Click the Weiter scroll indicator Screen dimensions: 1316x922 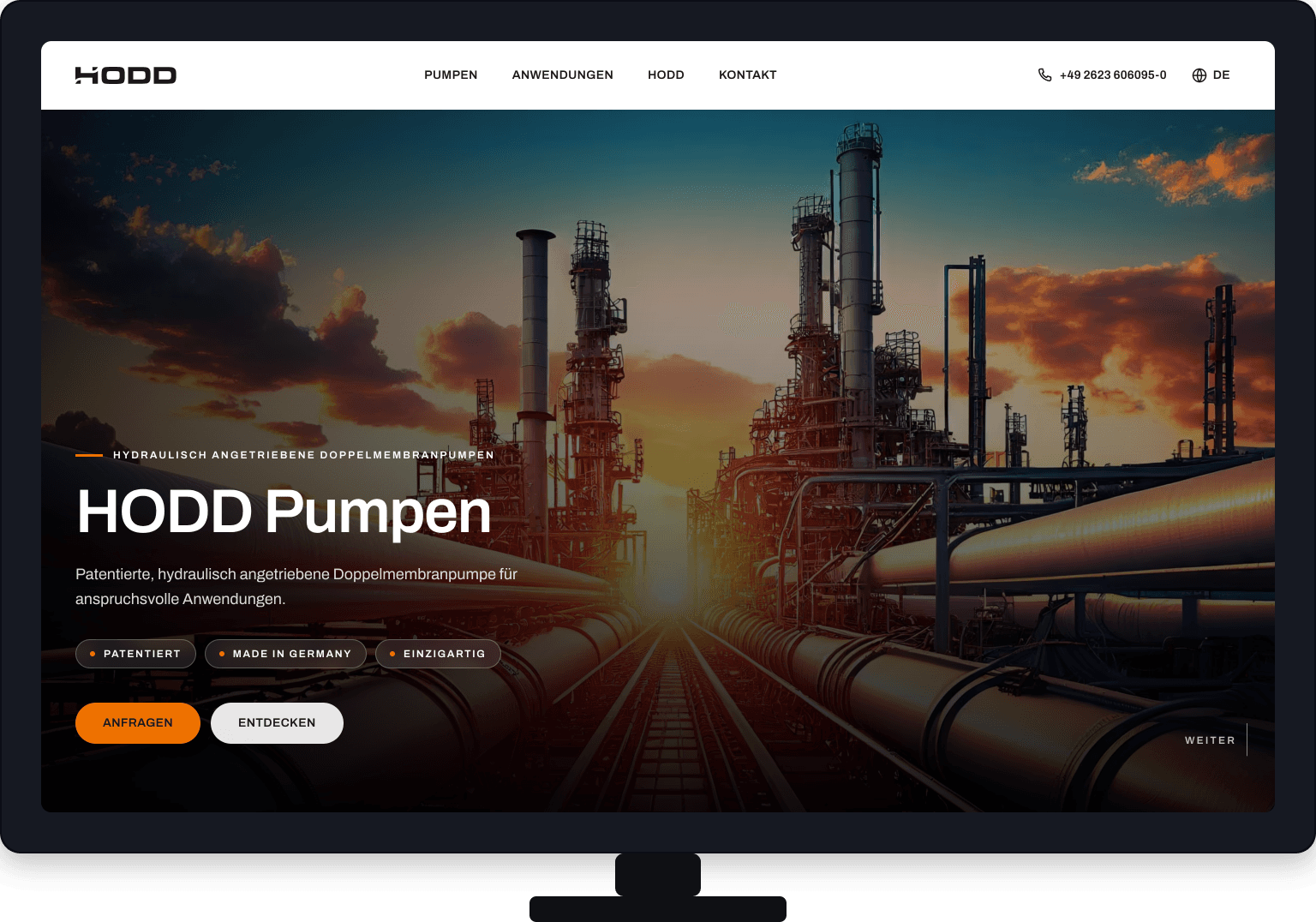coord(1216,740)
